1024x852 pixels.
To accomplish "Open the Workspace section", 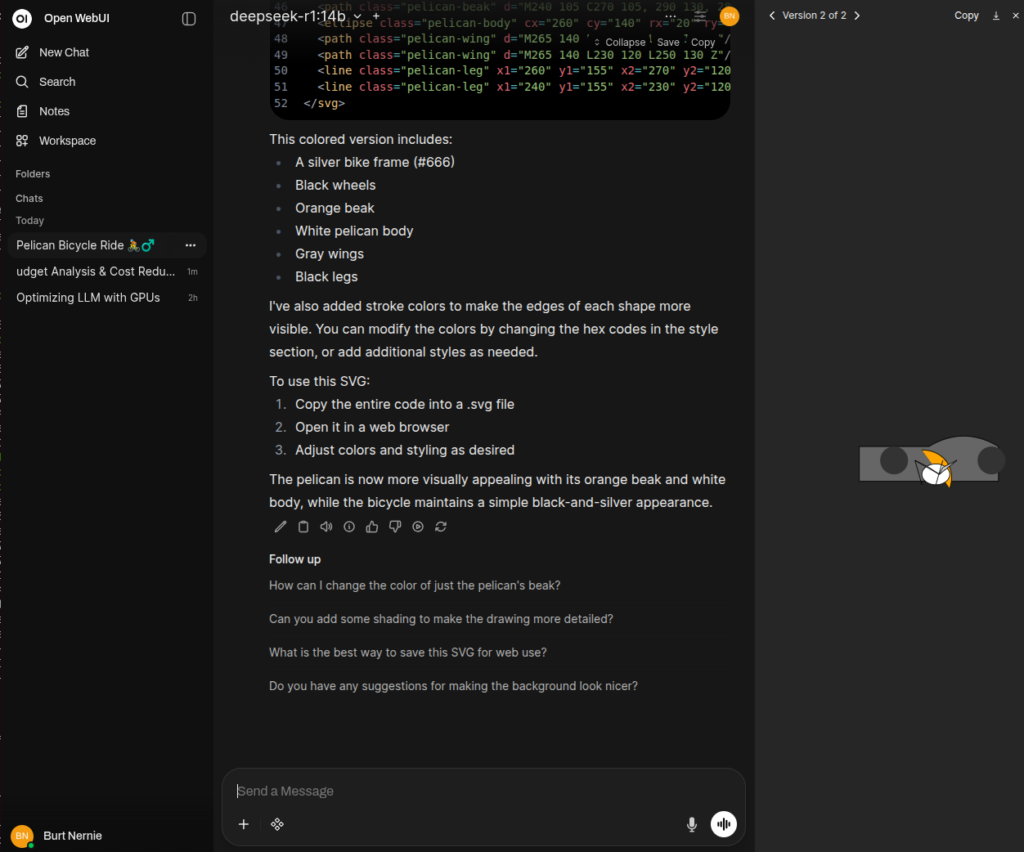I will coord(67,141).
